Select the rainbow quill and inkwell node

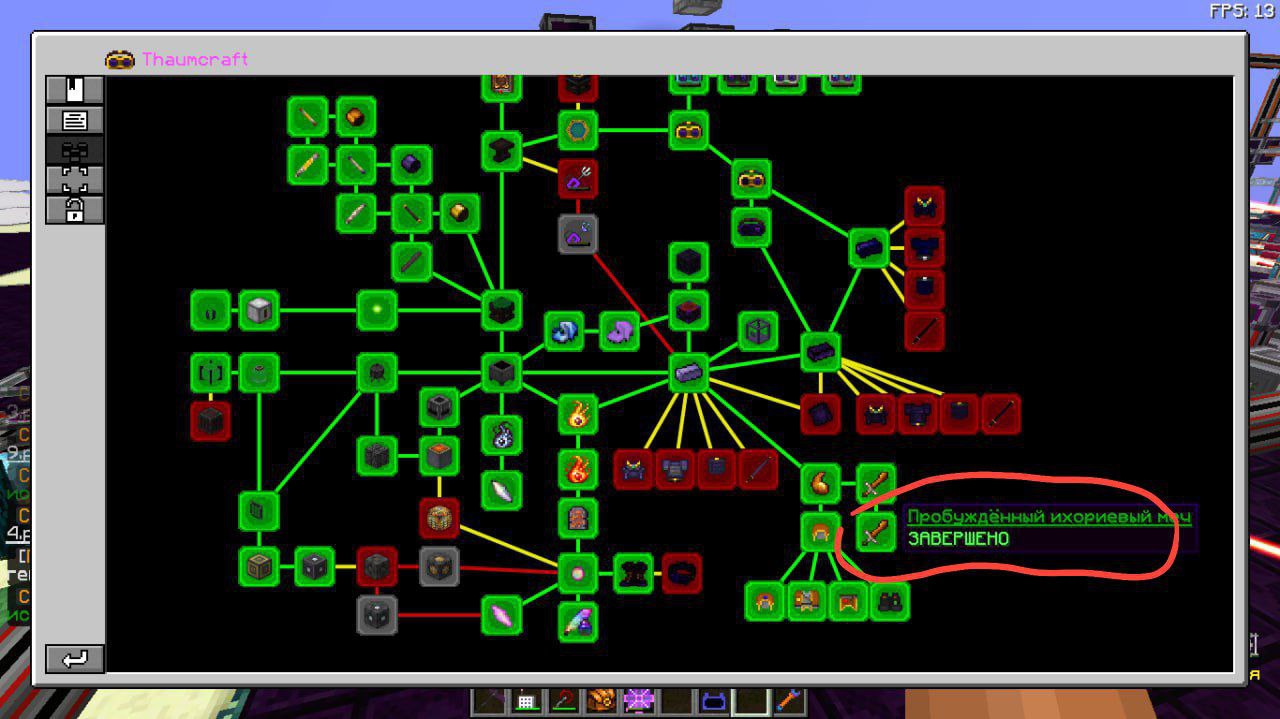578,622
